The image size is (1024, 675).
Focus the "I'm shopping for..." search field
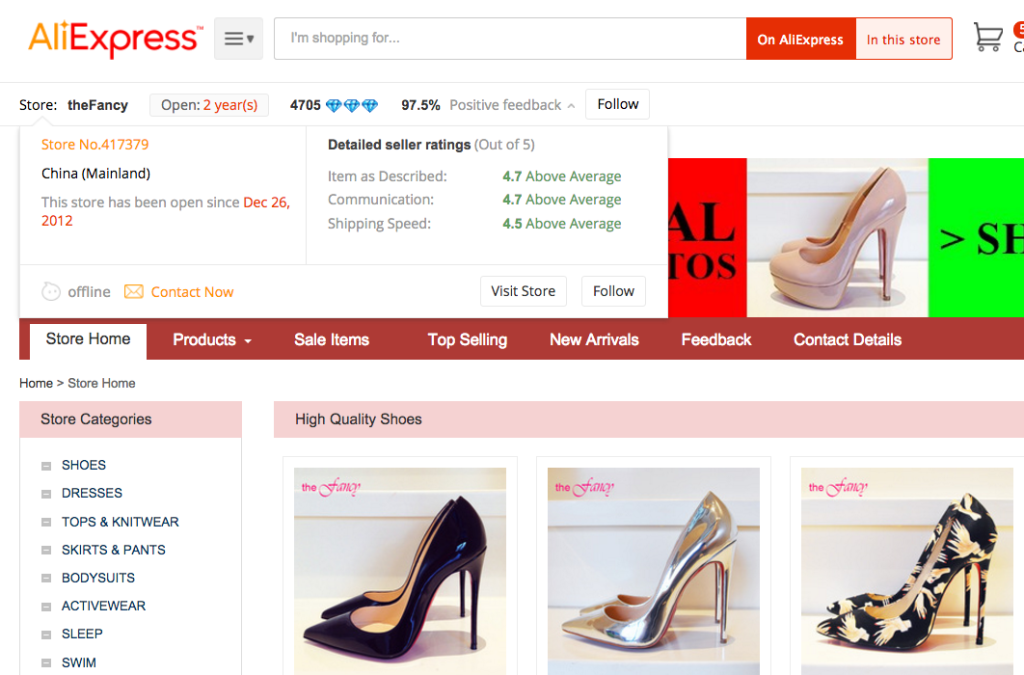510,39
